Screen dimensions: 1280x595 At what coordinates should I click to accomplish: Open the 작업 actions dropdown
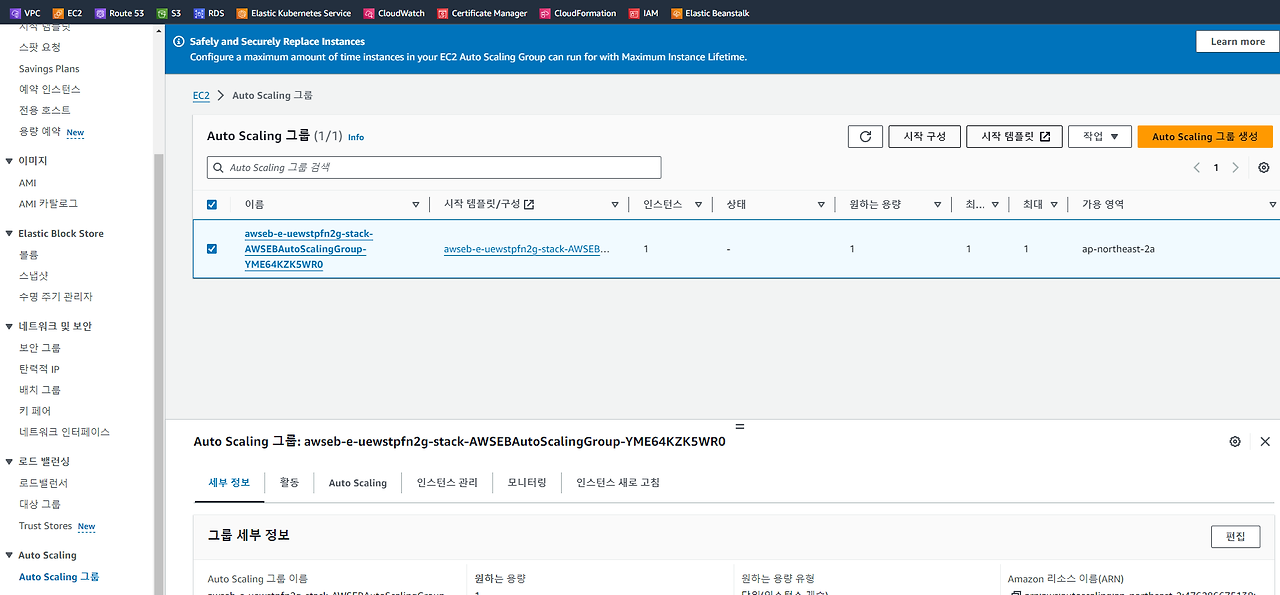1100,137
